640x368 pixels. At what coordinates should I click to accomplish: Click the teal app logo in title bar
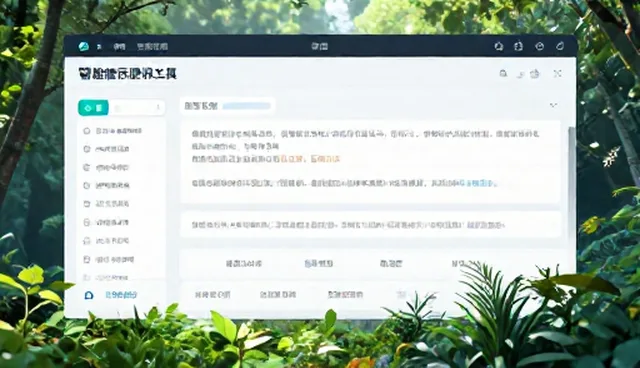click(x=84, y=46)
